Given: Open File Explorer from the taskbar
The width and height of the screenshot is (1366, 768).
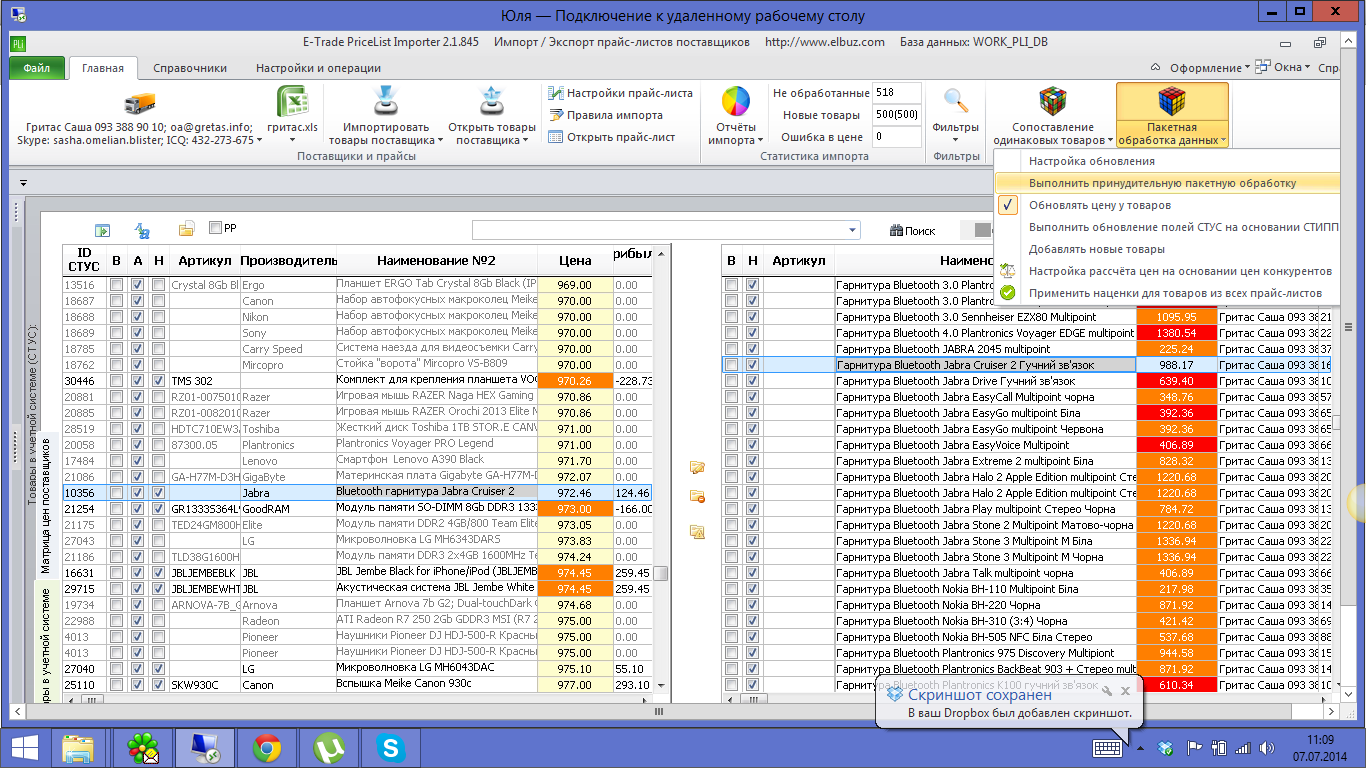Looking at the screenshot, I should [x=78, y=747].
